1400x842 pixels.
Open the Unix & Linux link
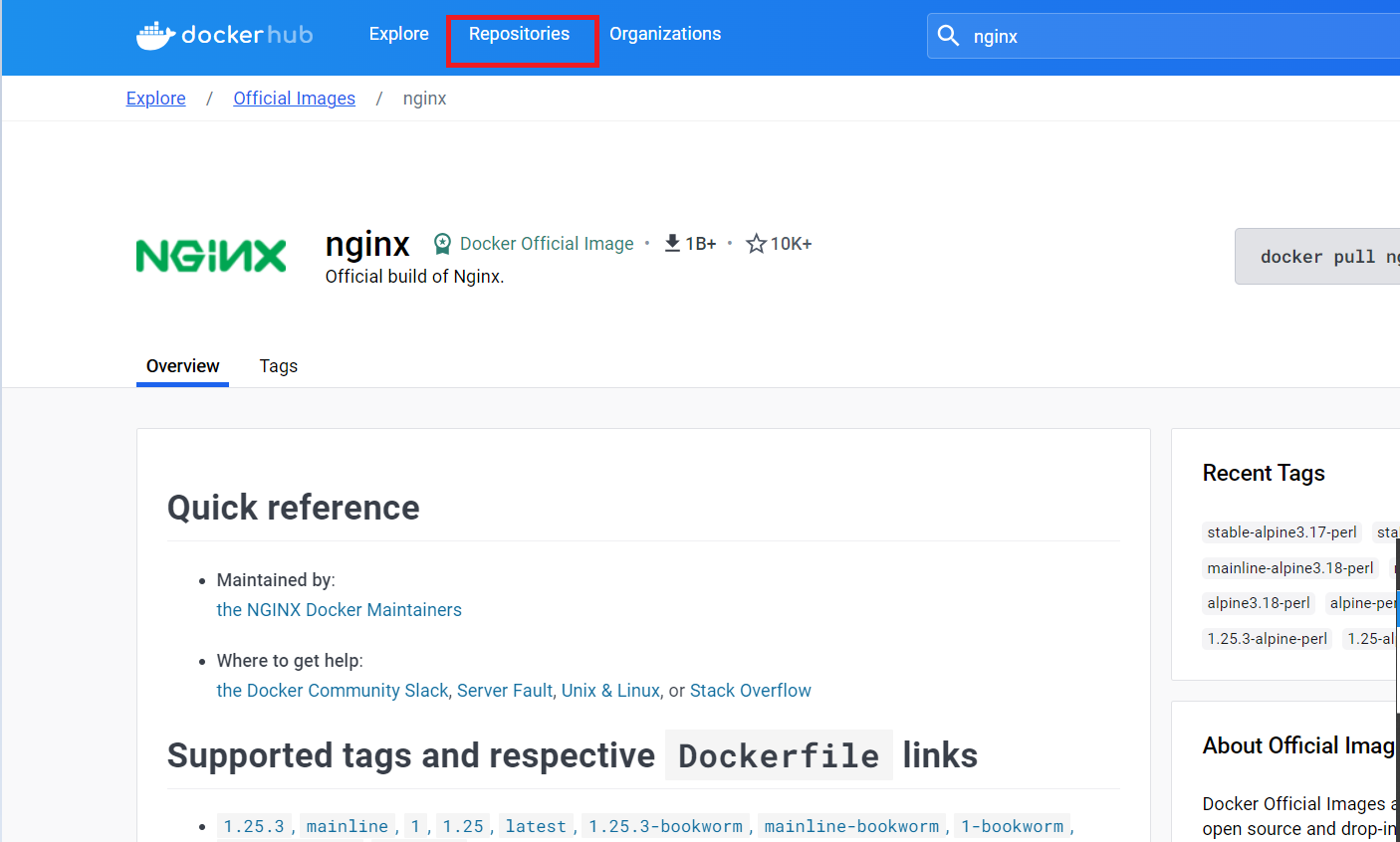click(610, 691)
